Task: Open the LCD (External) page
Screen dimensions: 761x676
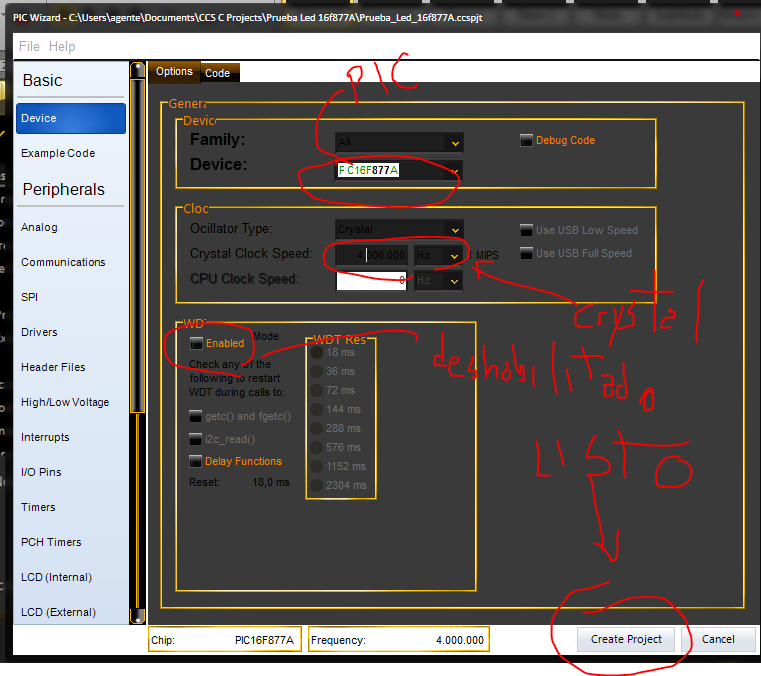Action: pos(71,612)
